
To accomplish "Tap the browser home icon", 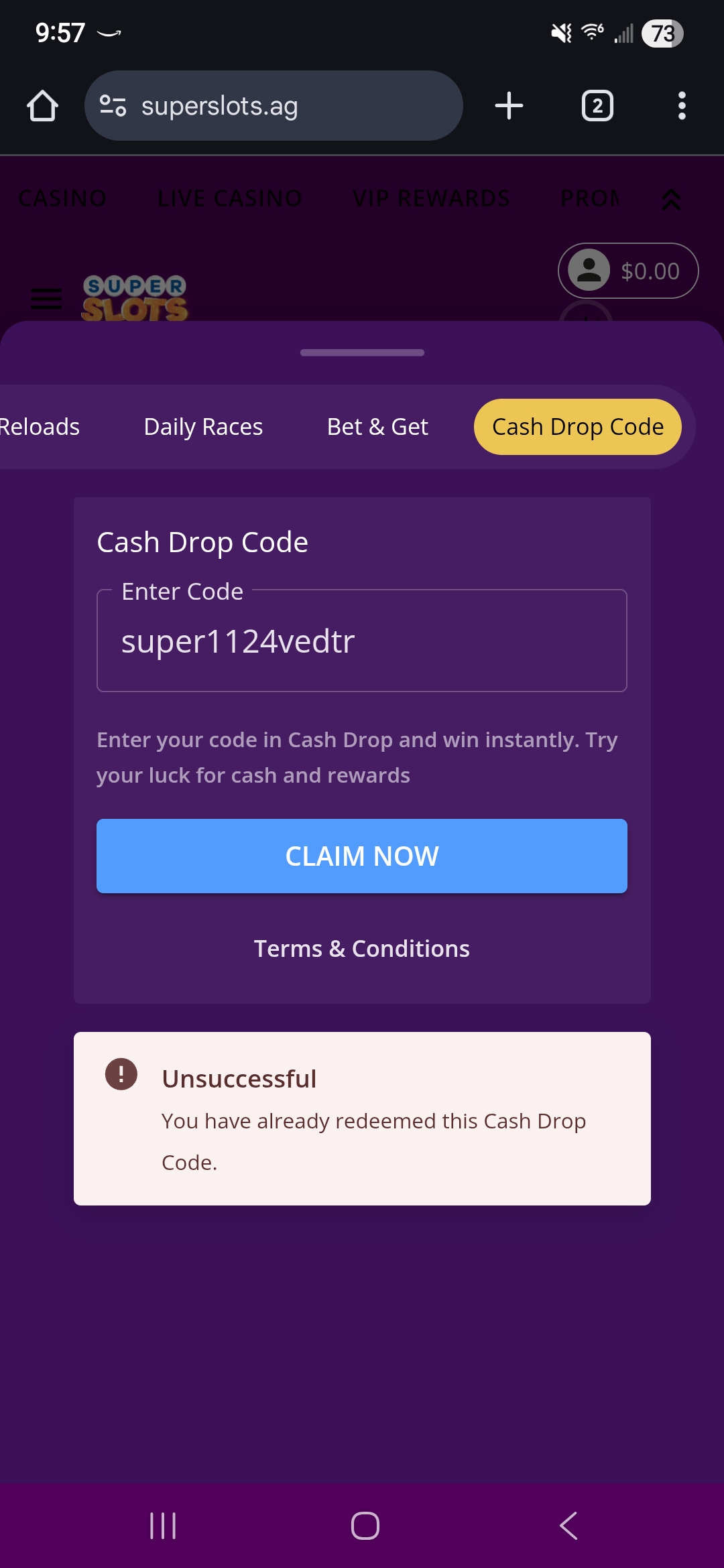I will (42, 106).
